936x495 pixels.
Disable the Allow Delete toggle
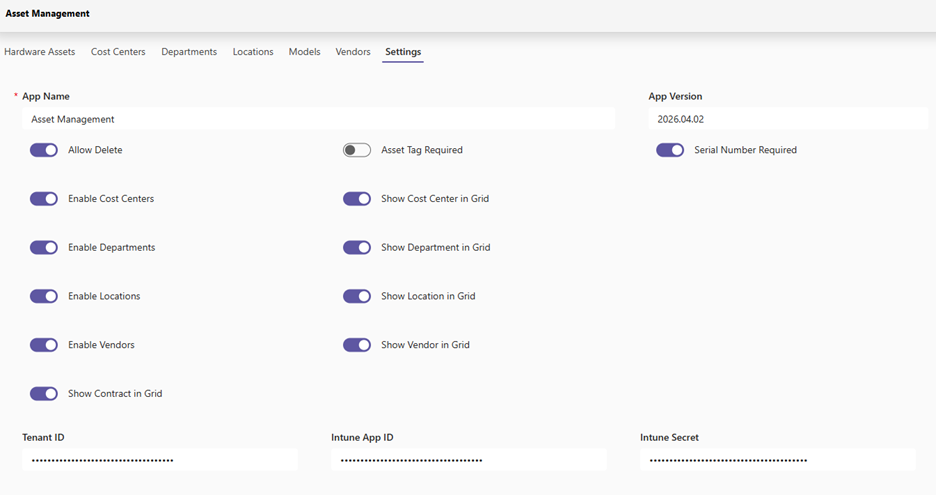pyautogui.click(x=44, y=150)
